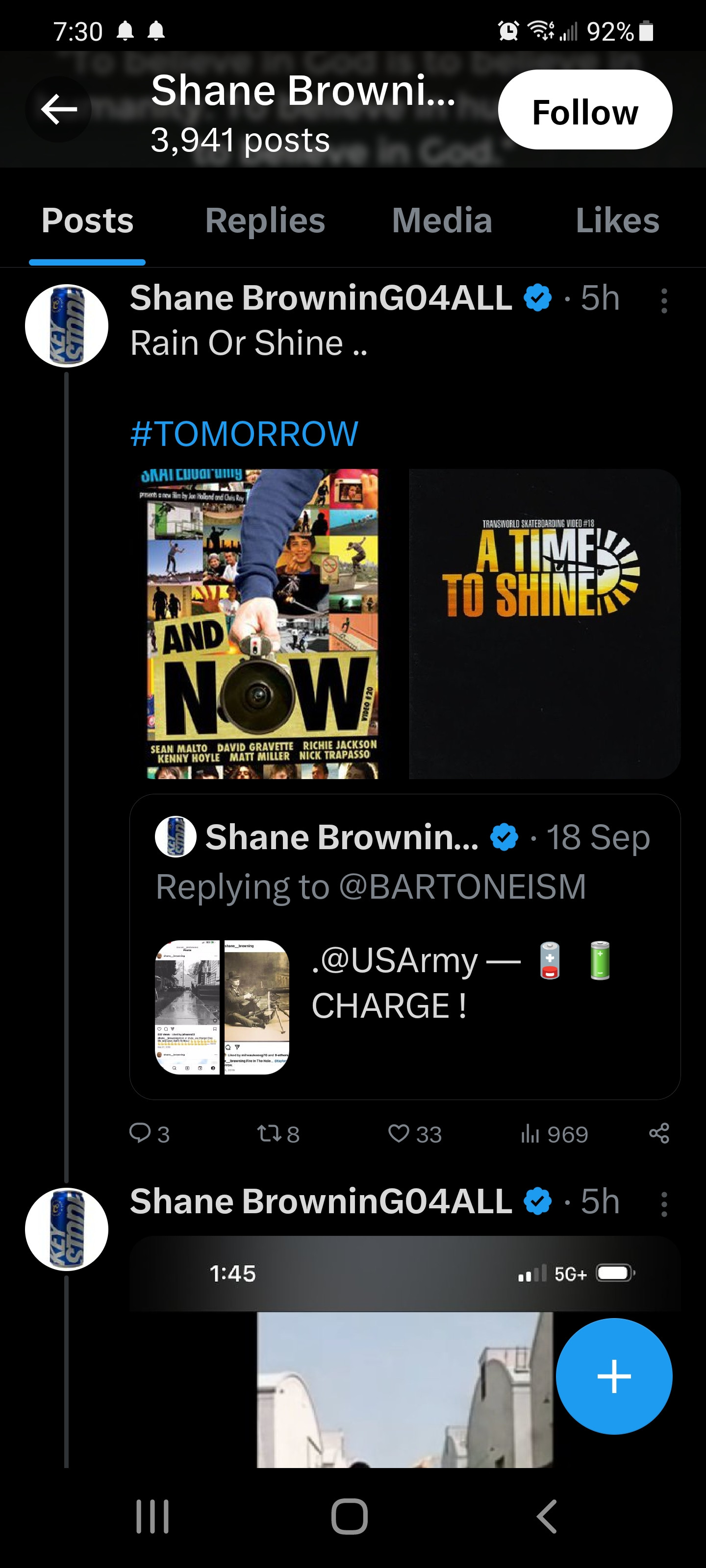
Task: View the Likes tab
Action: (x=617, y=220)
